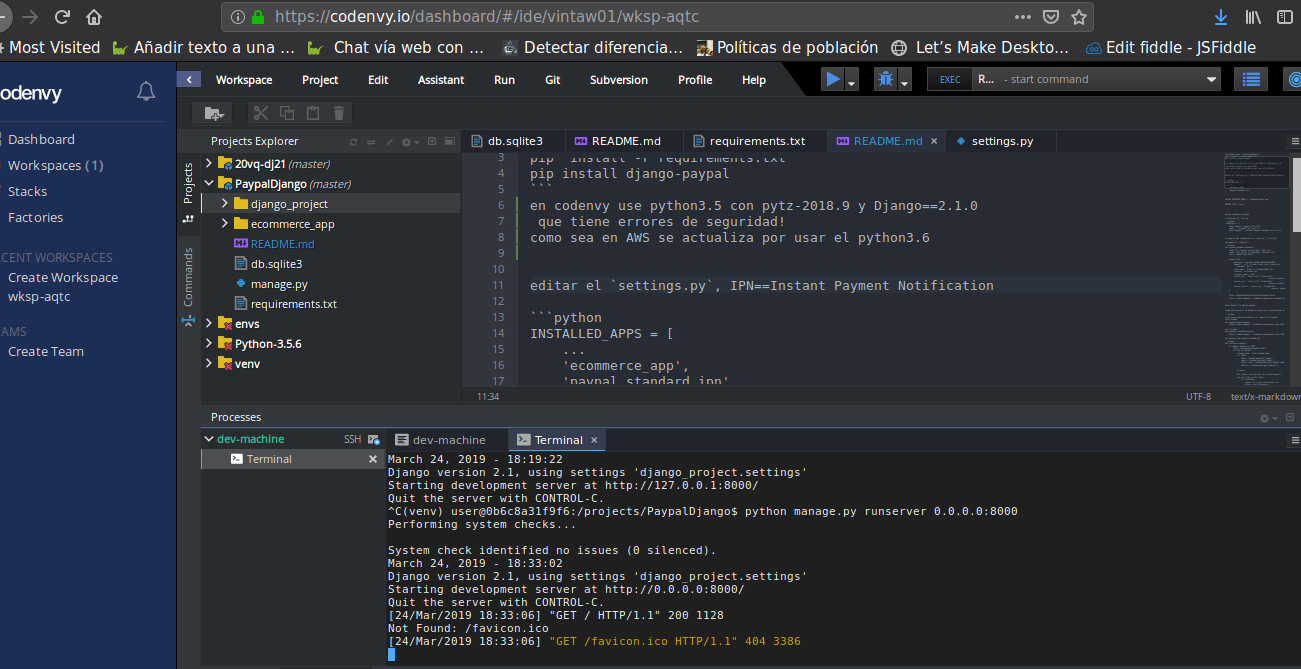Click the Delete trash icon
Image resolution: width=1301 pixels, height=669 pixels.
(x=339, y=114)
